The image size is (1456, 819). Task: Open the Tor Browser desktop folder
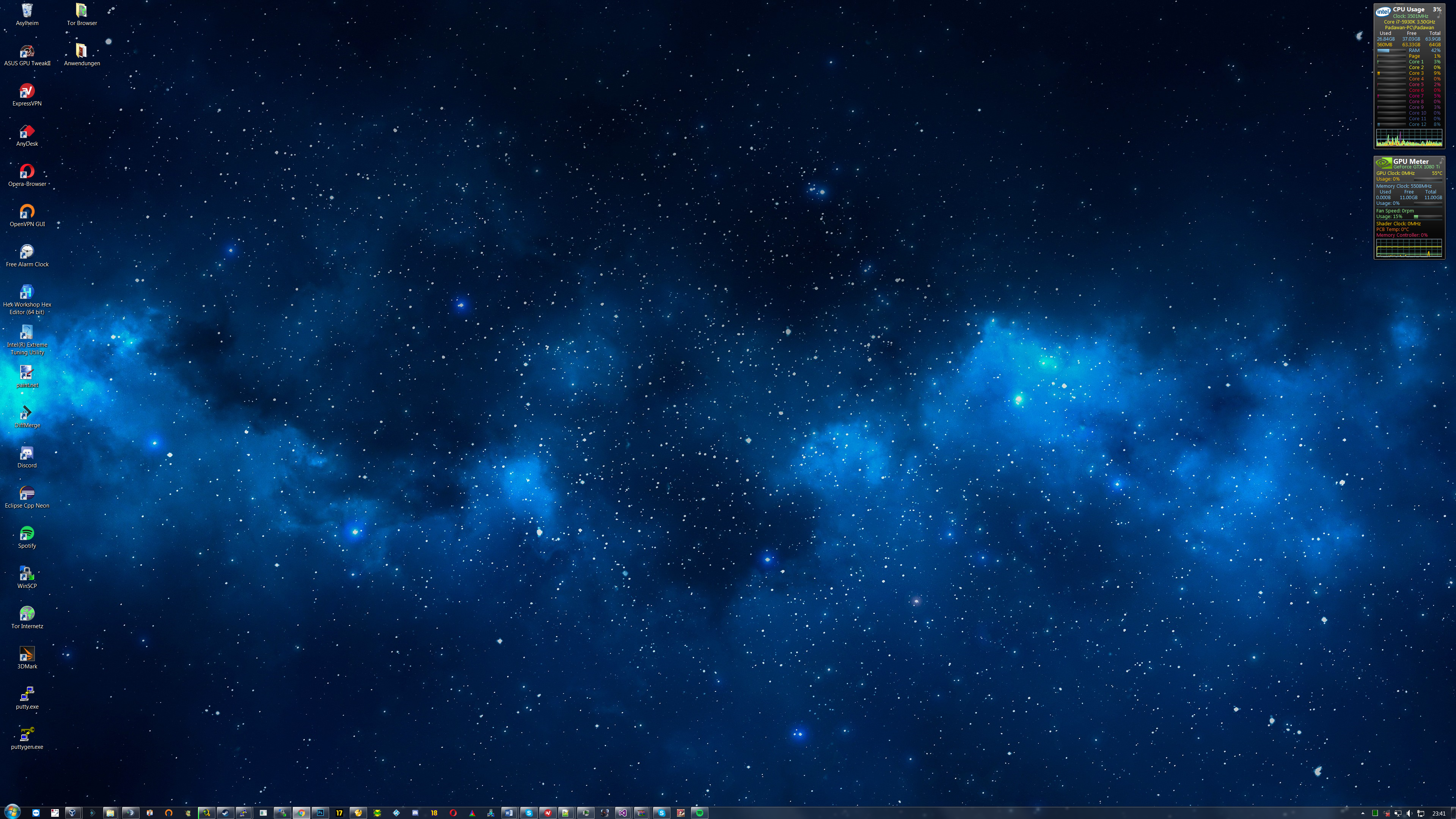click(82, 14)
